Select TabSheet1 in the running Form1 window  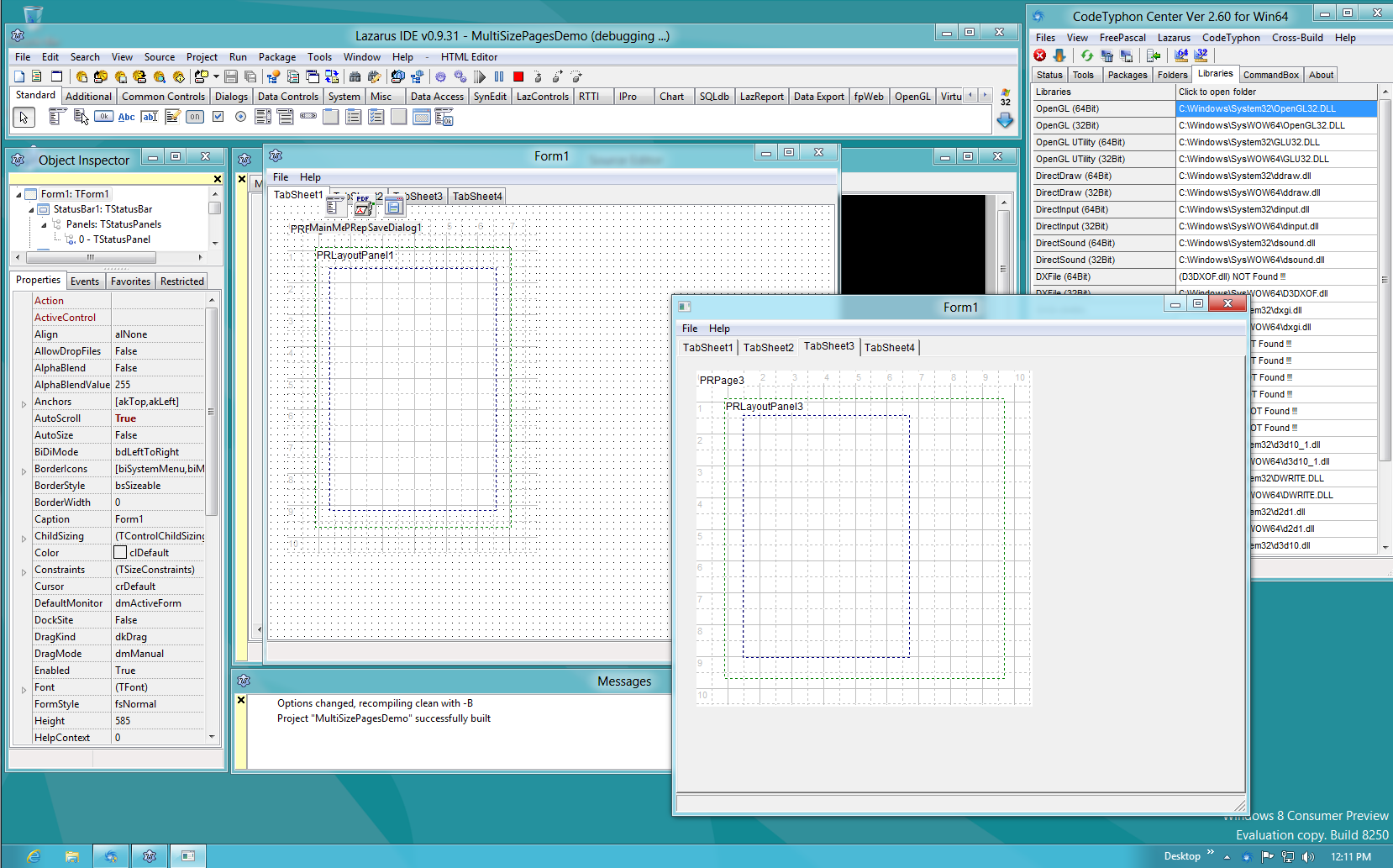707,348
